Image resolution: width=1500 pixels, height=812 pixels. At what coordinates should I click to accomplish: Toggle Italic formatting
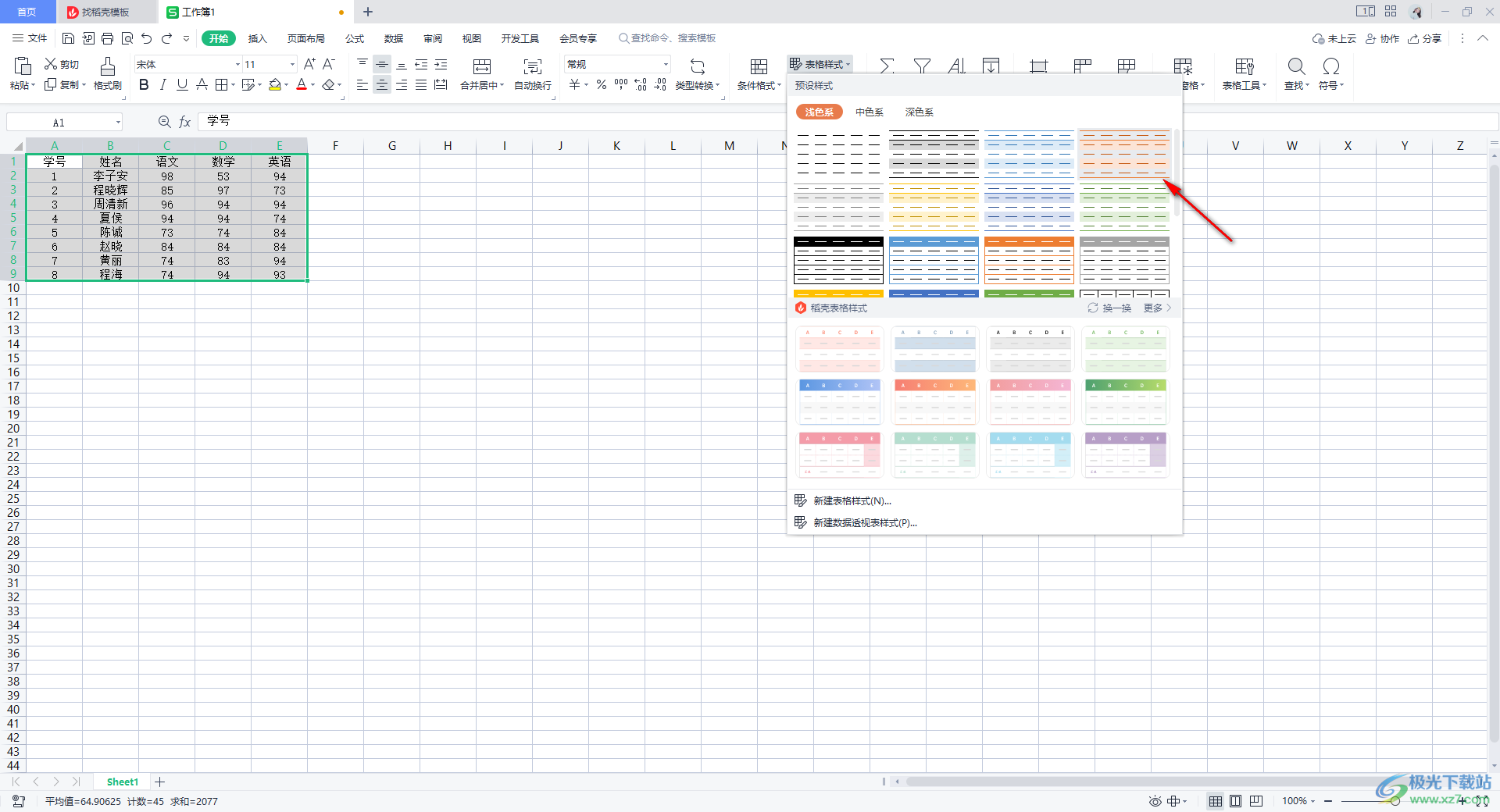coord(162,84)
